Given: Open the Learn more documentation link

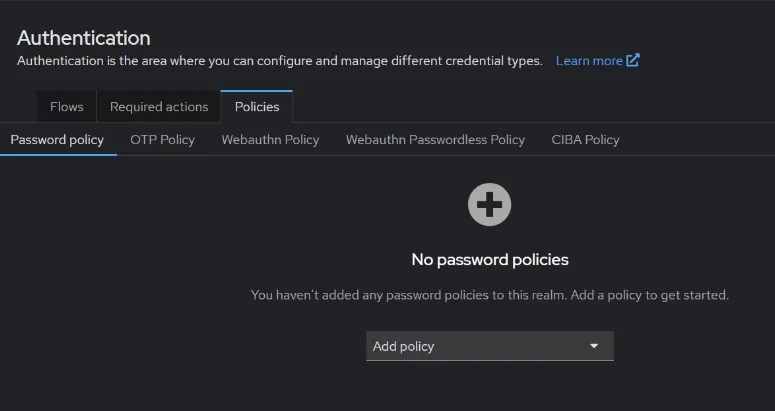Looking at the screenshot, I should coord(597,61).
